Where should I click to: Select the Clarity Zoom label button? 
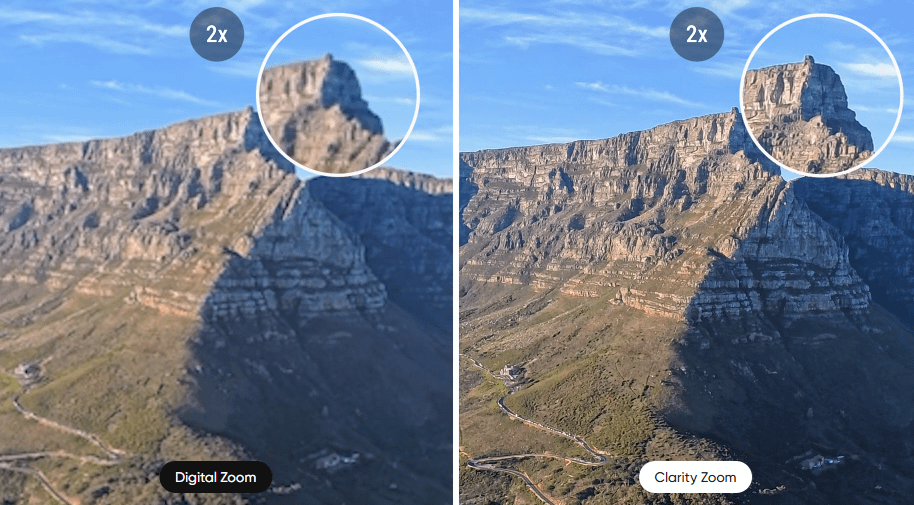point(695,477)
